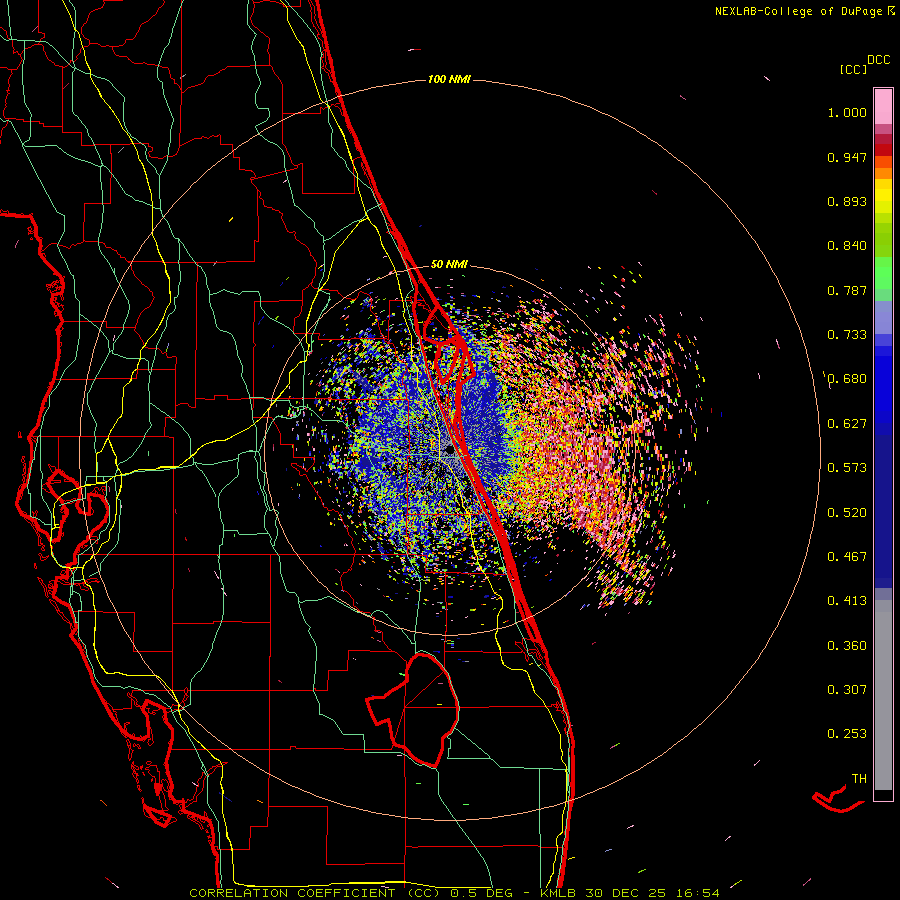Pick the light pink segment of the color scale
Image resolution: width=900 pixels, height=900 pixels.
(883, 107)
